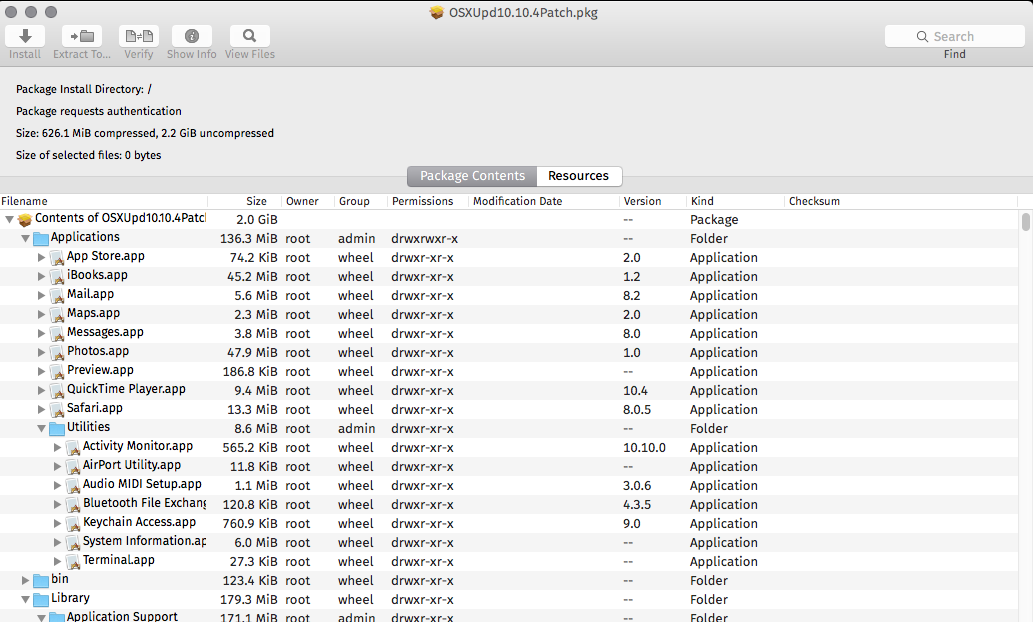1033x622 pixels.
Task: Click the drwxrwxr-x permissions value
Action: coord(424,239)
